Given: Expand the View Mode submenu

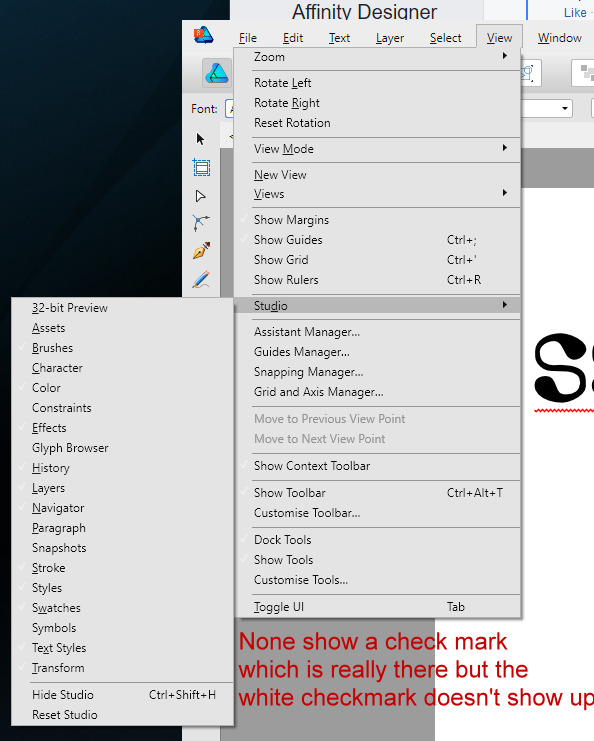Looking at the screenshot, I should (x=378, y=149).
